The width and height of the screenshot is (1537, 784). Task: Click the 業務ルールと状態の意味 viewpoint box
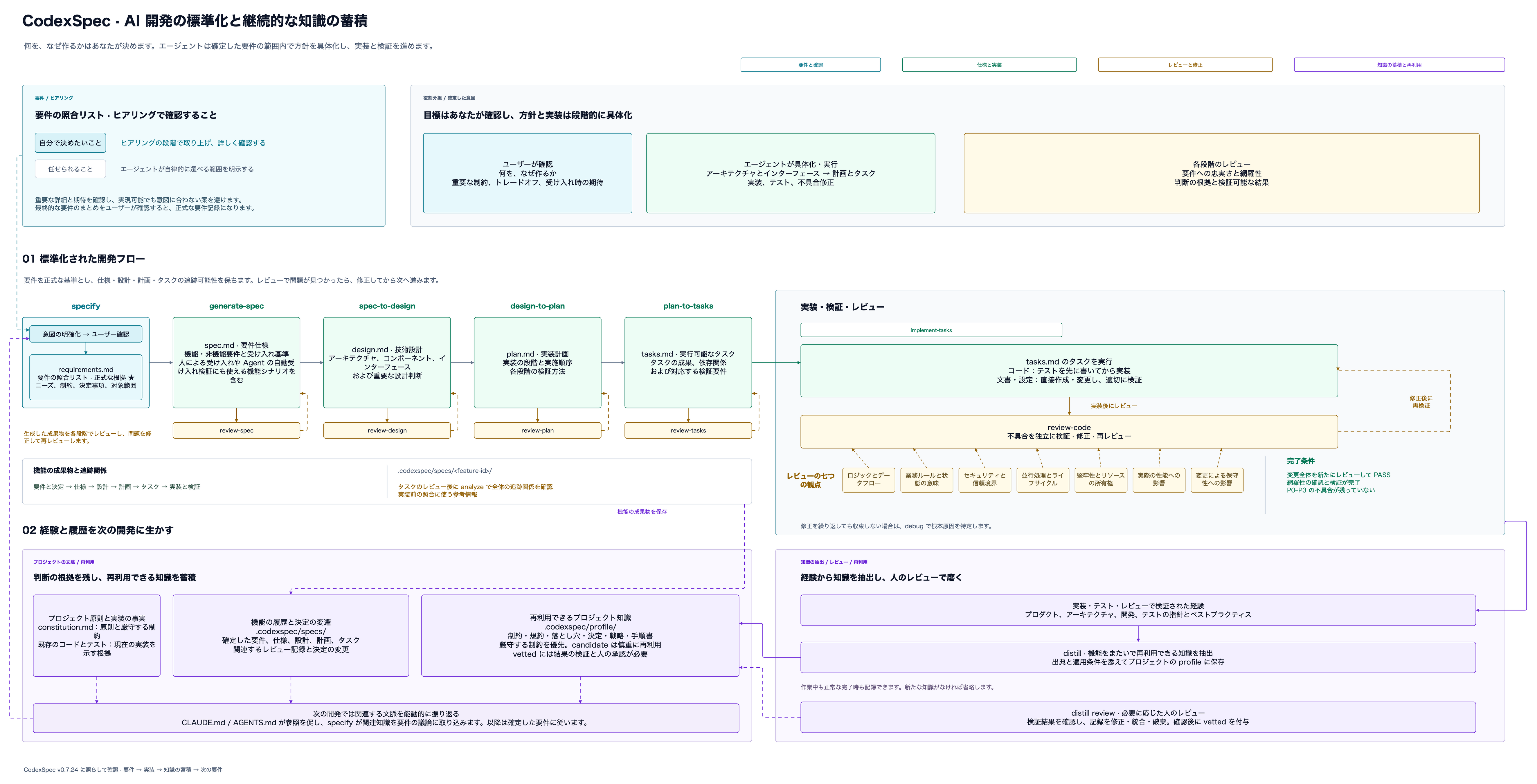pos(927,480)
